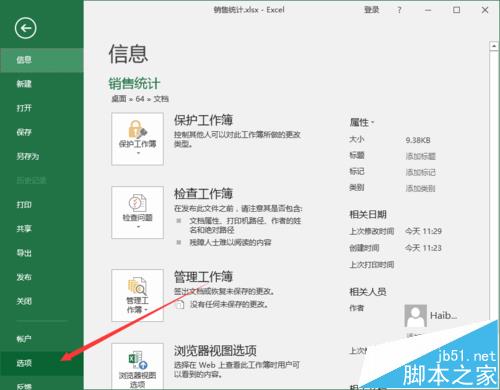Close the Excel window
Viewport: 500px width, 390px height.
[485, 10]
